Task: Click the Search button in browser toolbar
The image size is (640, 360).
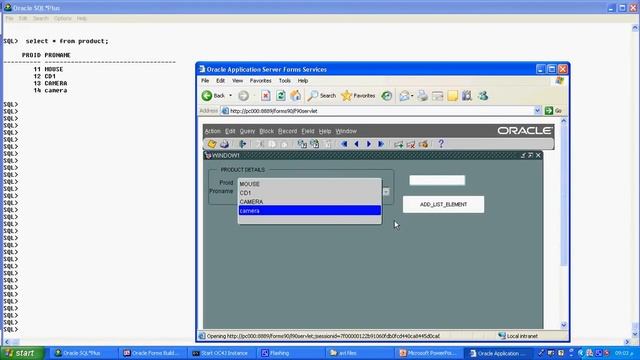Action: (322, 96)
